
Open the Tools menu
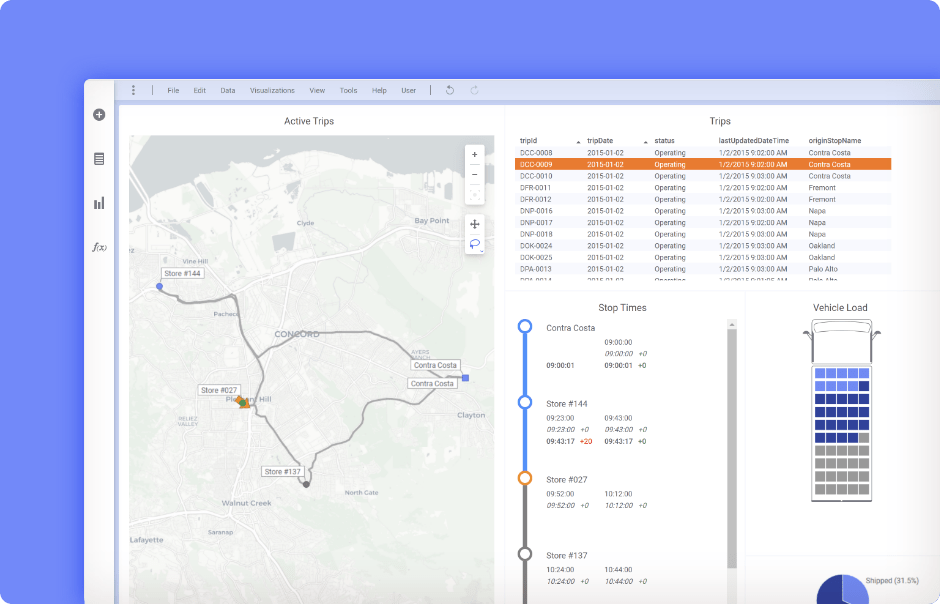pos(348,90)
